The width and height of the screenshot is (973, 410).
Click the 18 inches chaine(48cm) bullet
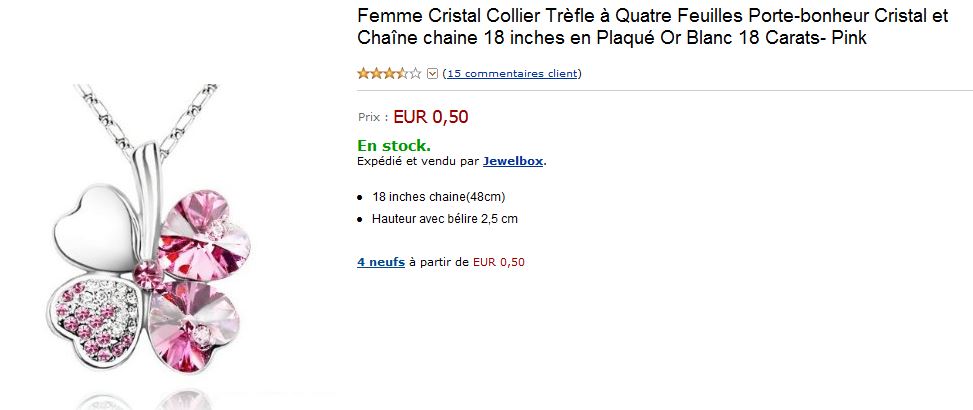[x=439, y=197]
